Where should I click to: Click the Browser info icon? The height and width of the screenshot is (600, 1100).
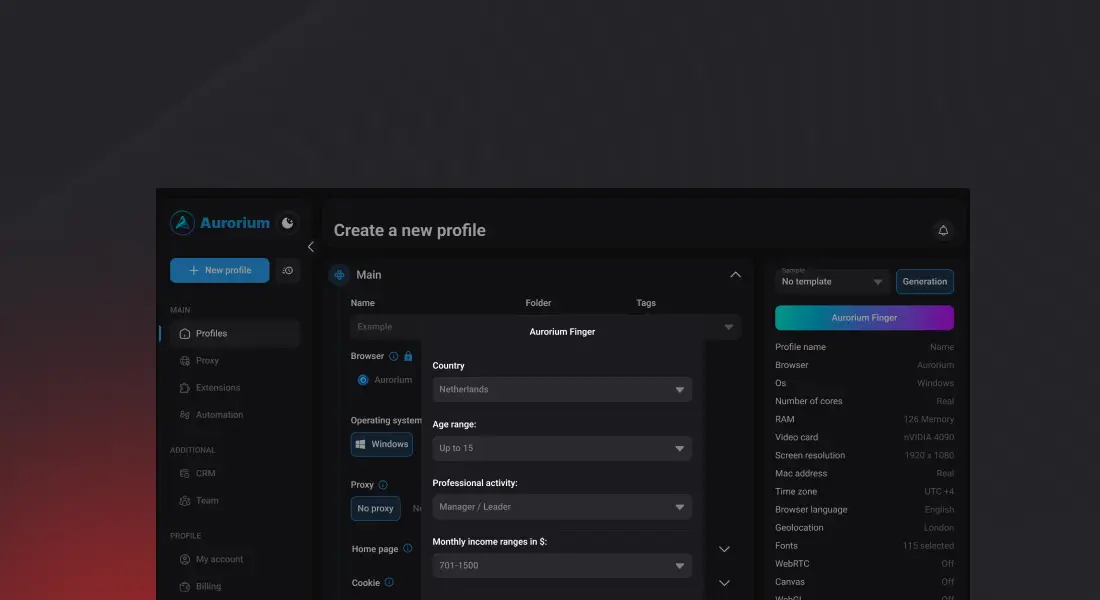(x=393, y=356)
